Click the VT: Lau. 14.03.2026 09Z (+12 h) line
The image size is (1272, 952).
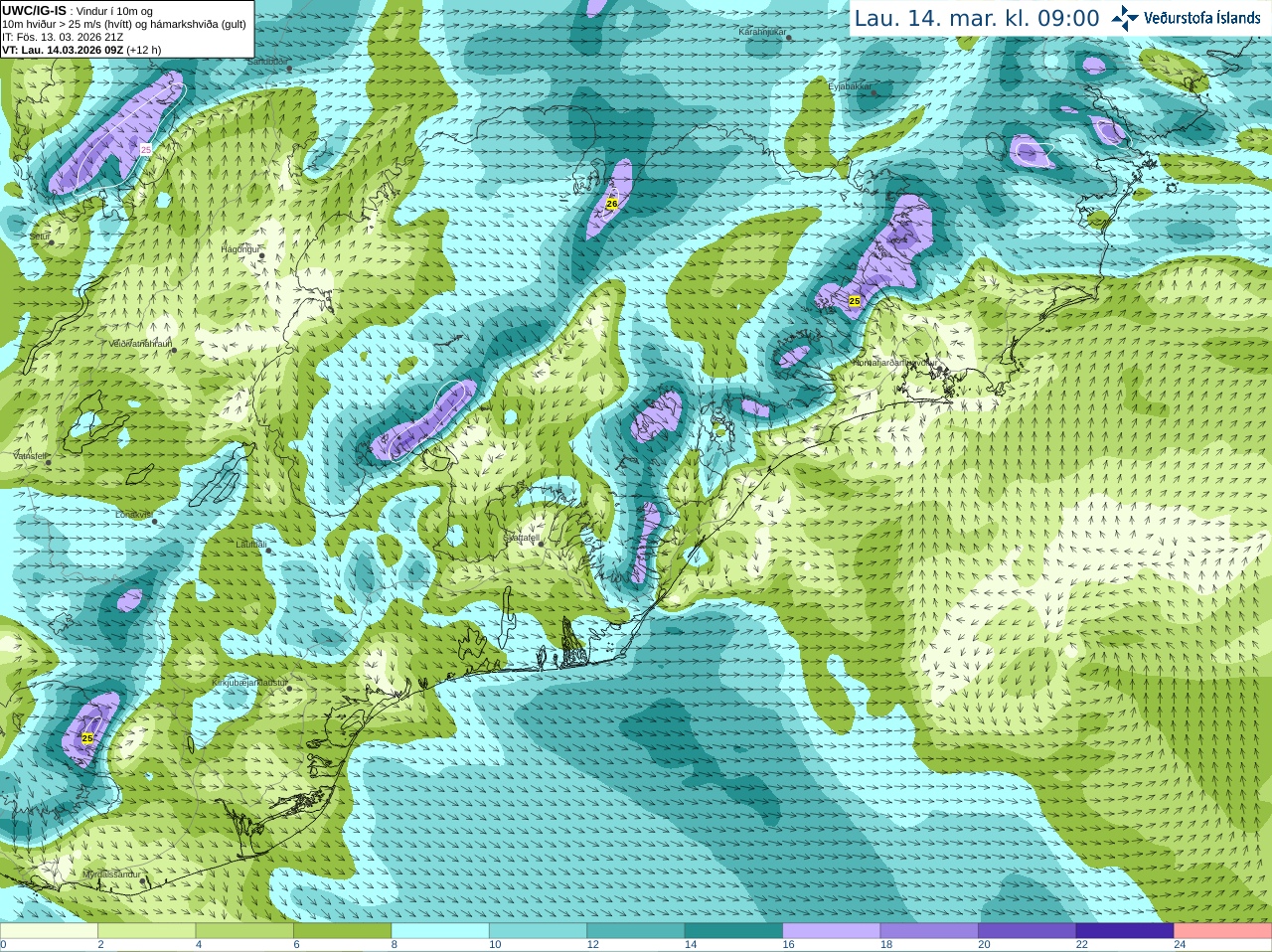click(x=81, y=50)
